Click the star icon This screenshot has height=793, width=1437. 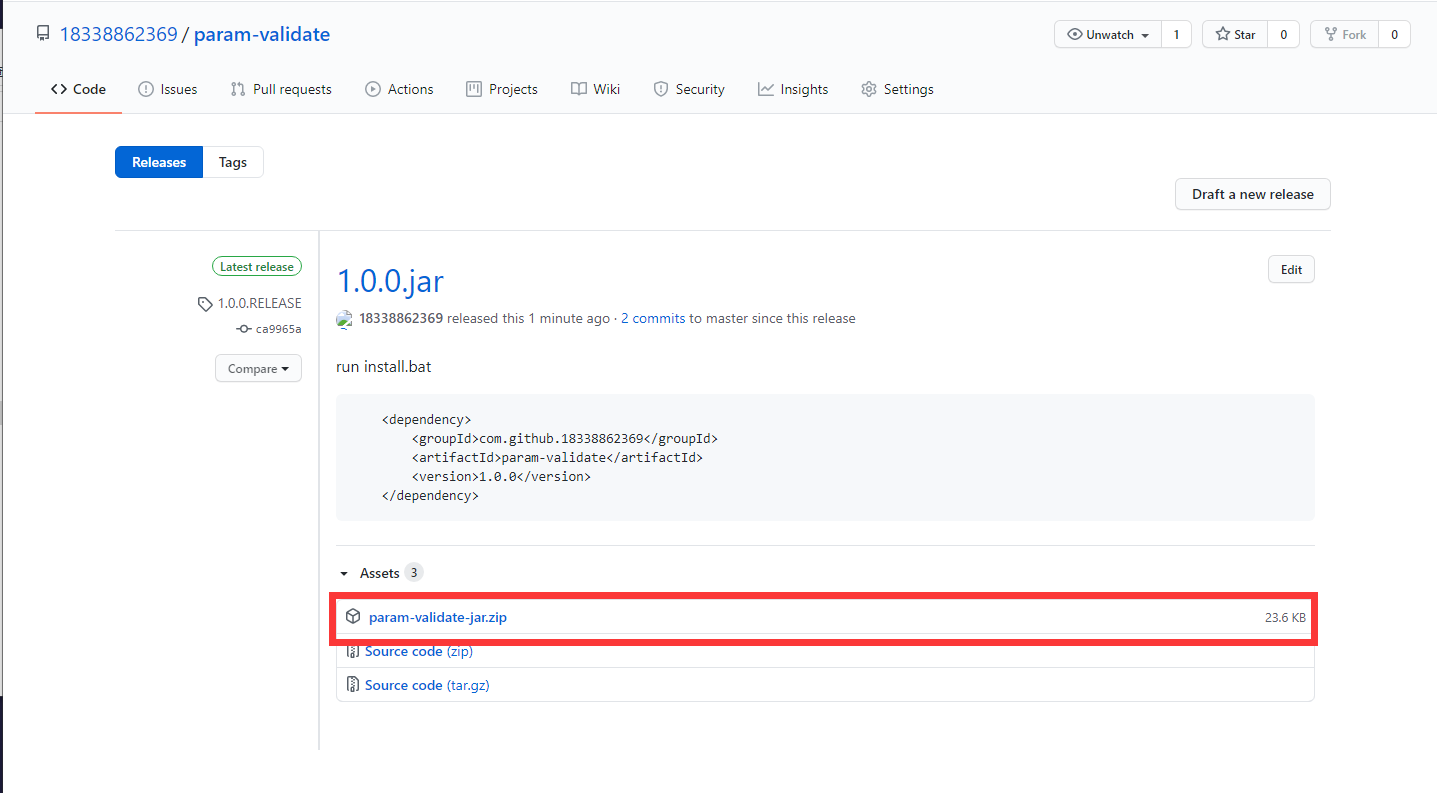pyautogui.click(x=1222, y=34)
